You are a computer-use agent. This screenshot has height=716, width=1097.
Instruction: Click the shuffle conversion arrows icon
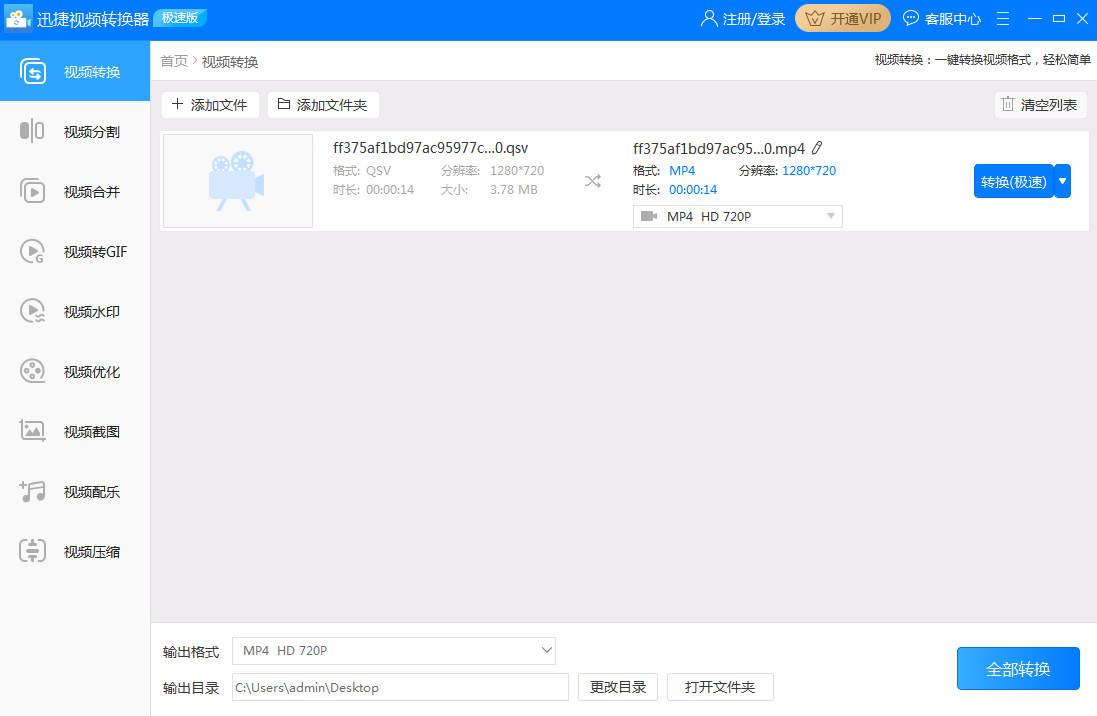coord(593,181)
